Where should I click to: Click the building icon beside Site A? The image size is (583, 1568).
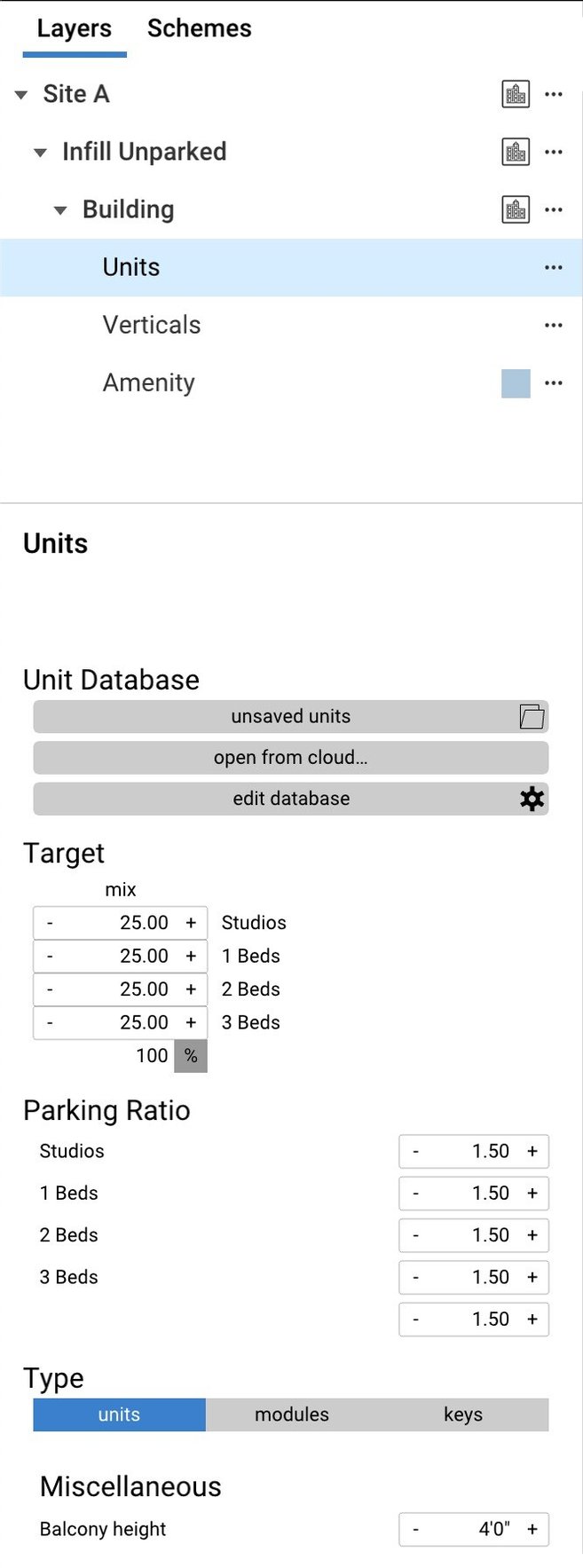click(516, 94)
